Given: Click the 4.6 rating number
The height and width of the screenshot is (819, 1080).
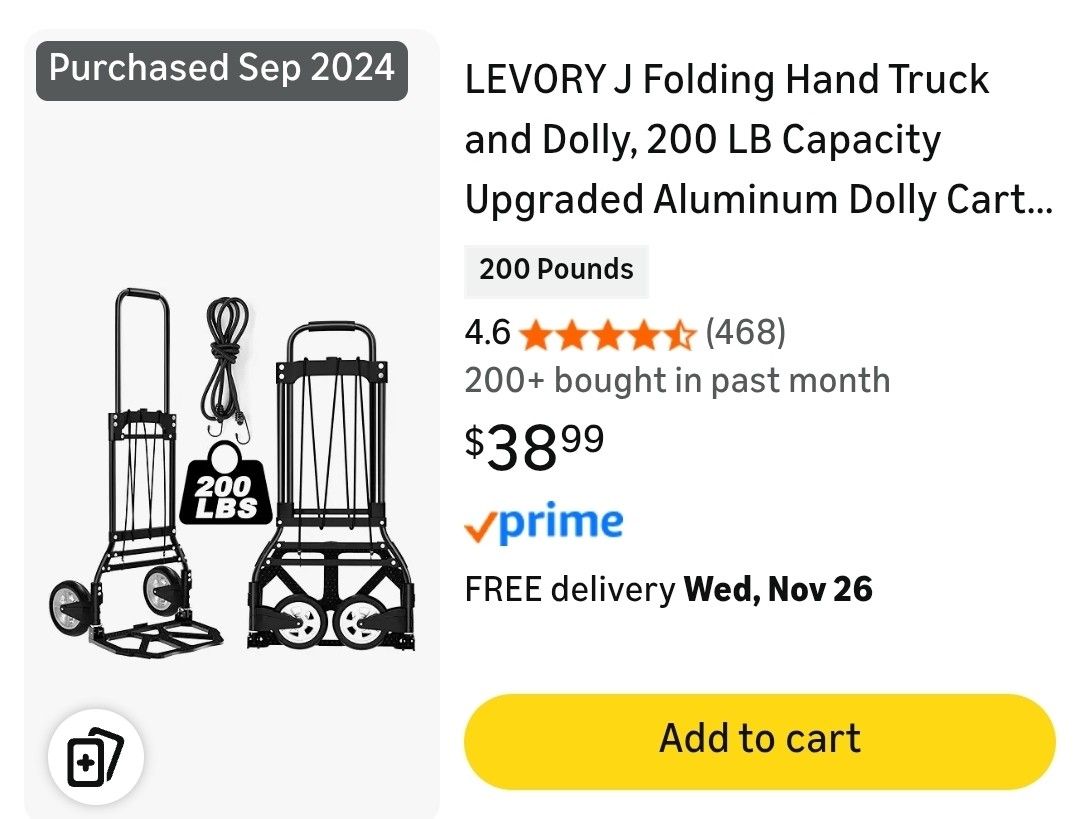Looking at the screenshot, I should click(487, 332).
